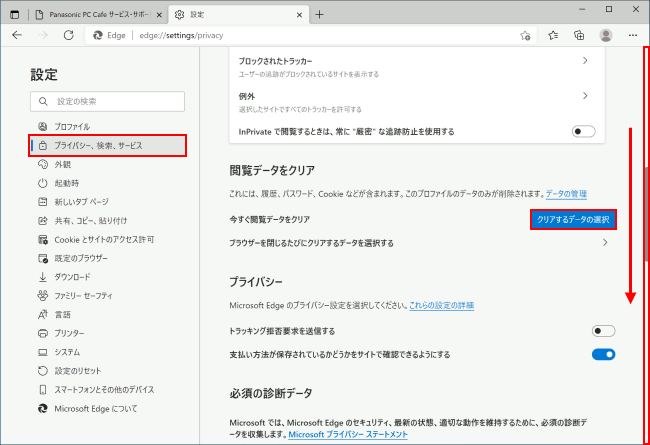The image size is (650, 445).
Task: Close the 設定 tab
Action: pyautogui.click(x=299, y=15)
